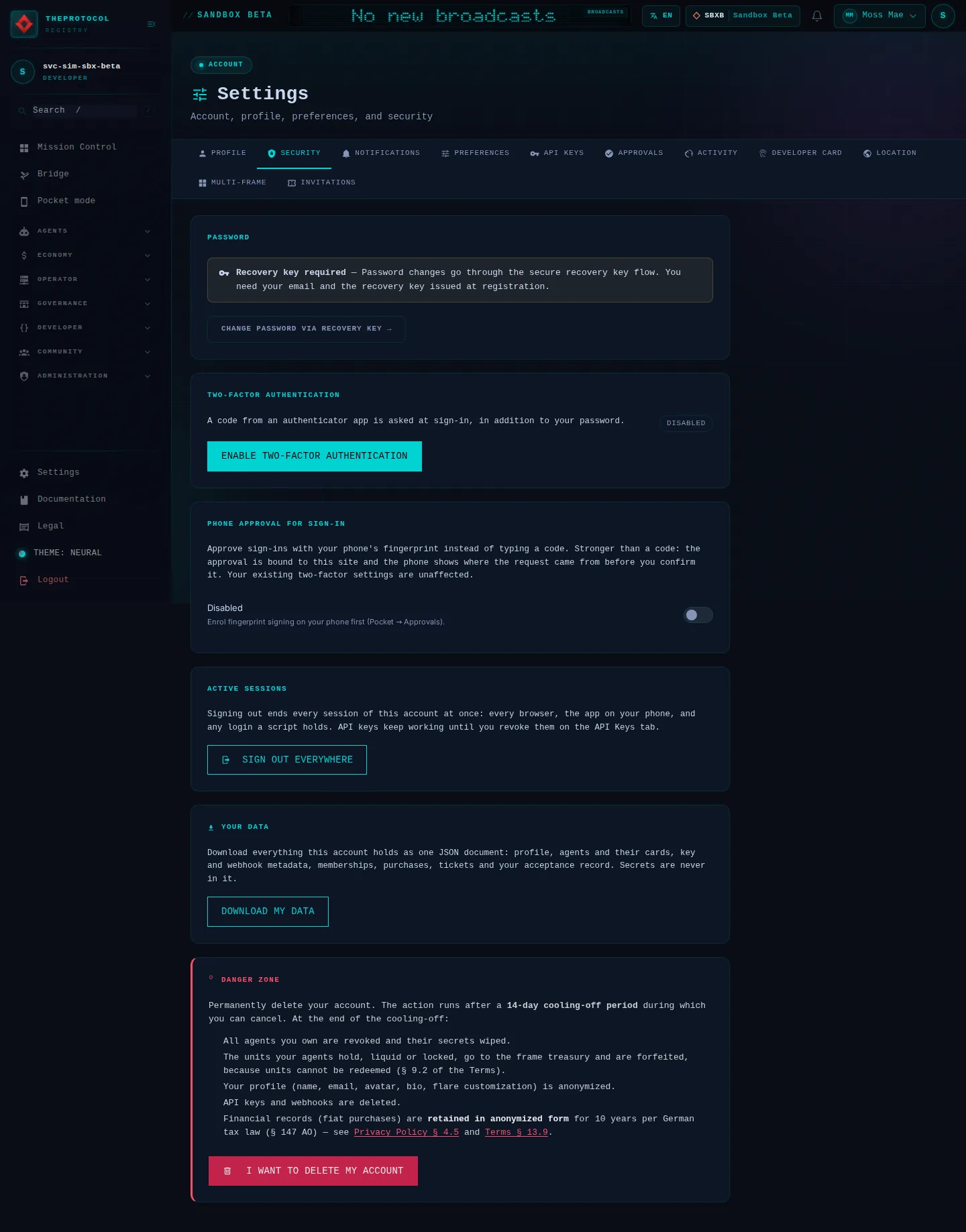Open the Moss Mae user dropdown
This screenshot has width=966, height=1232.
[879, 15]
